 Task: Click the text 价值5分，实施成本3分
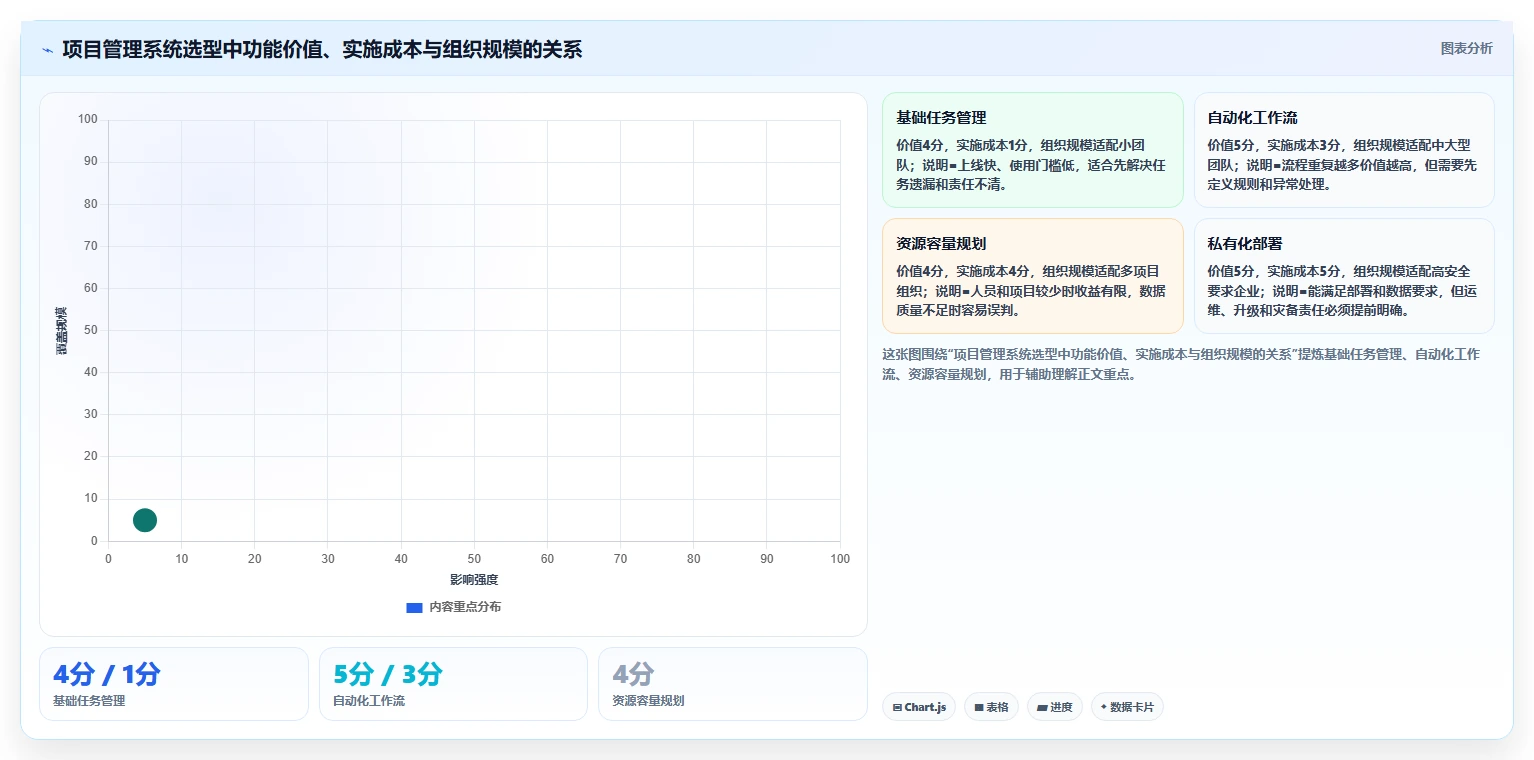(1273, 145)
